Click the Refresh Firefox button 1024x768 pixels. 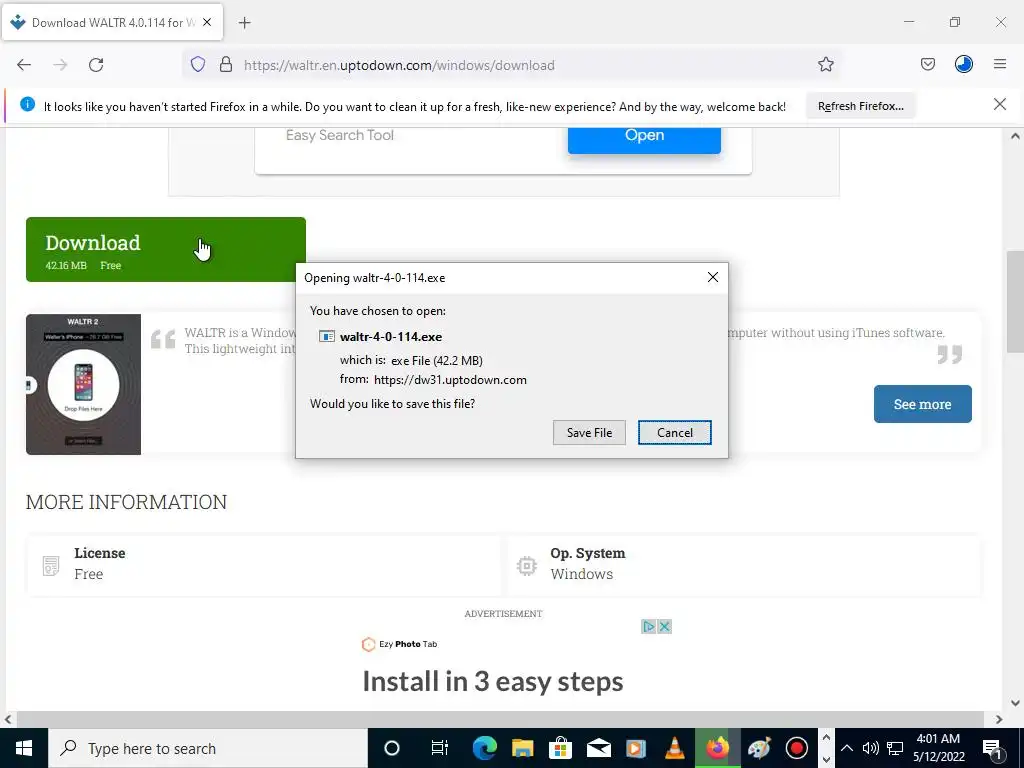(861, 106)
